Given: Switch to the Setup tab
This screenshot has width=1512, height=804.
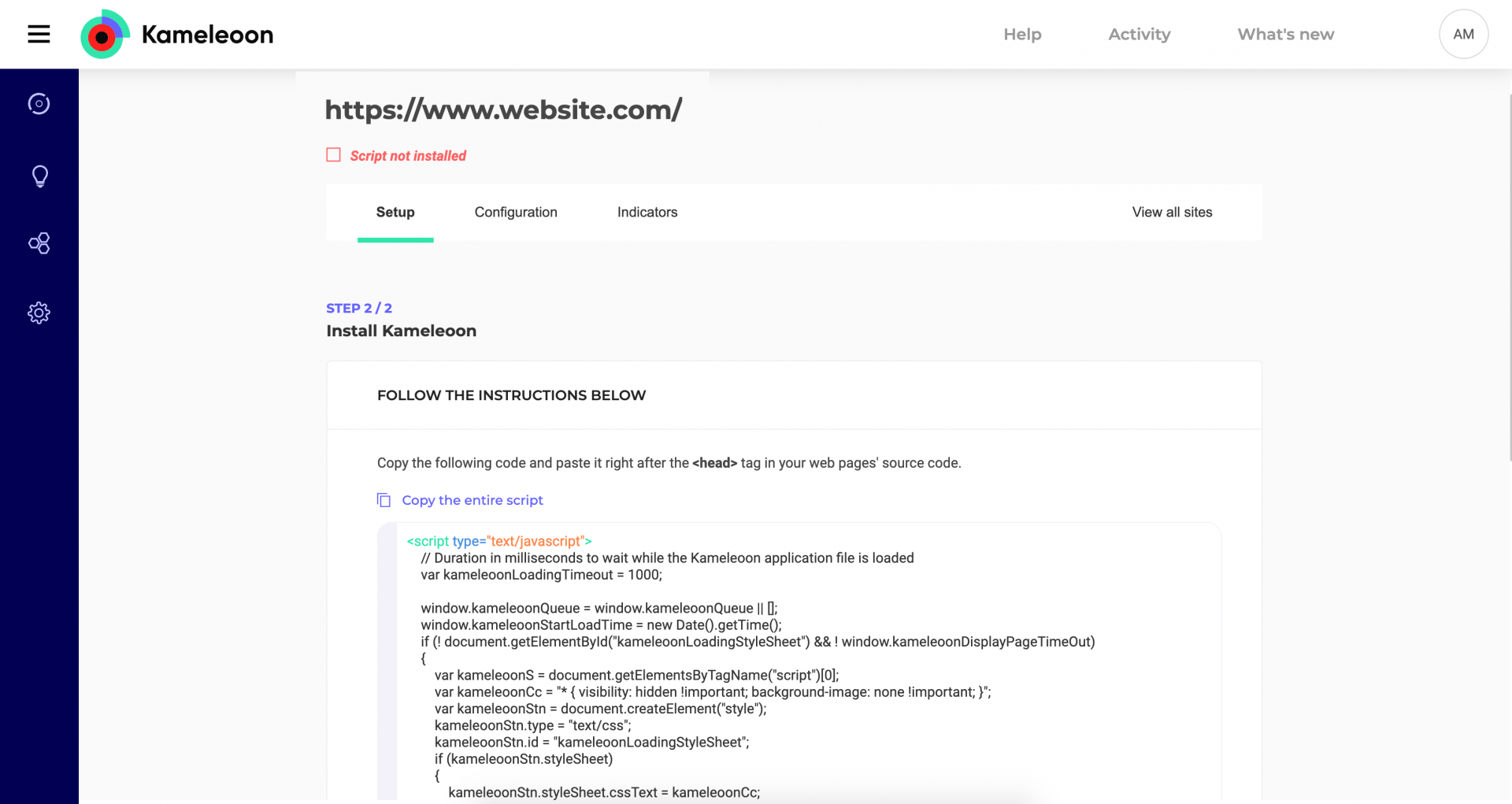Looking at the screenshot, I should 395,213.
